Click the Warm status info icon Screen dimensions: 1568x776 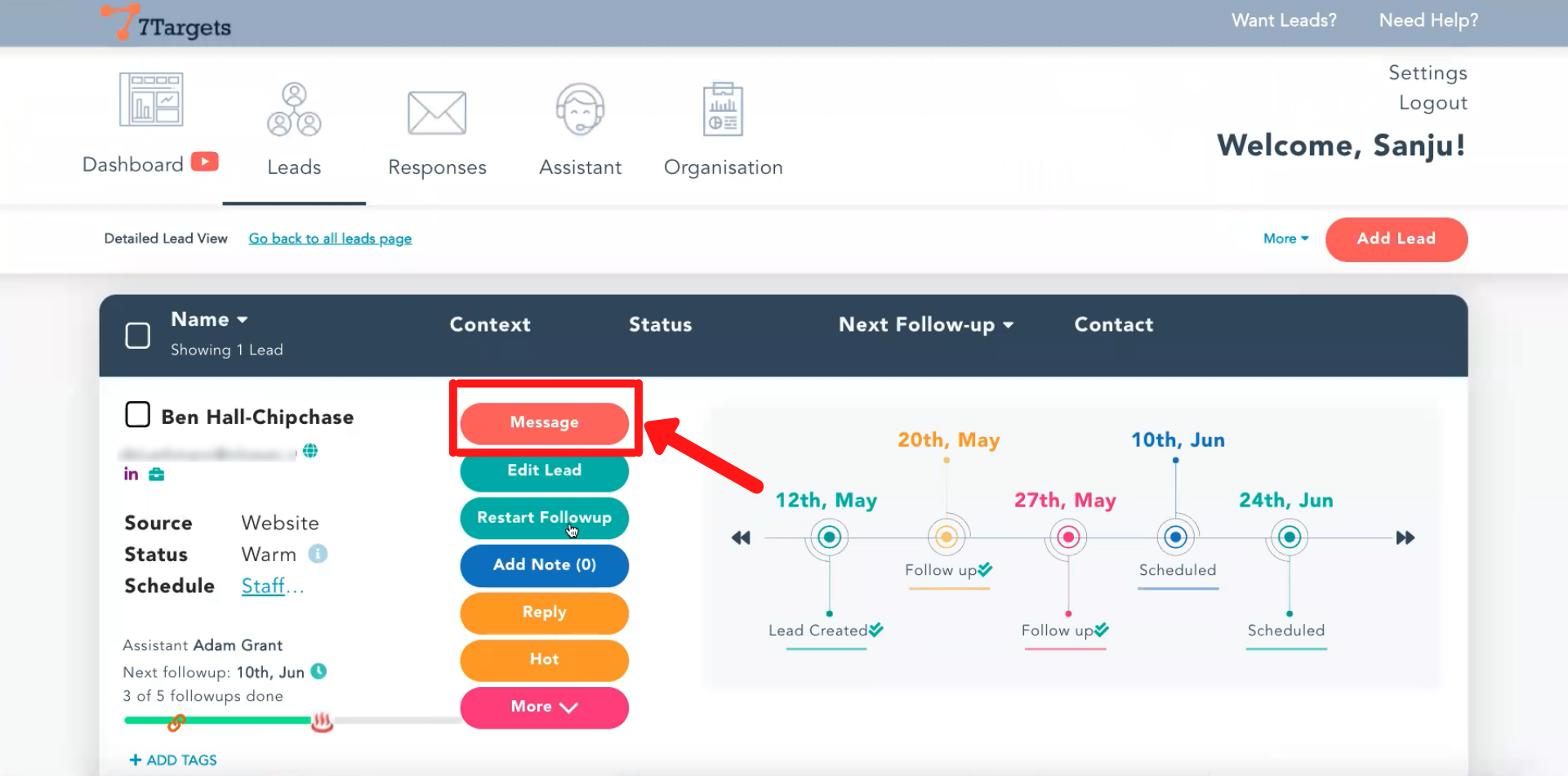pos(318,554)
